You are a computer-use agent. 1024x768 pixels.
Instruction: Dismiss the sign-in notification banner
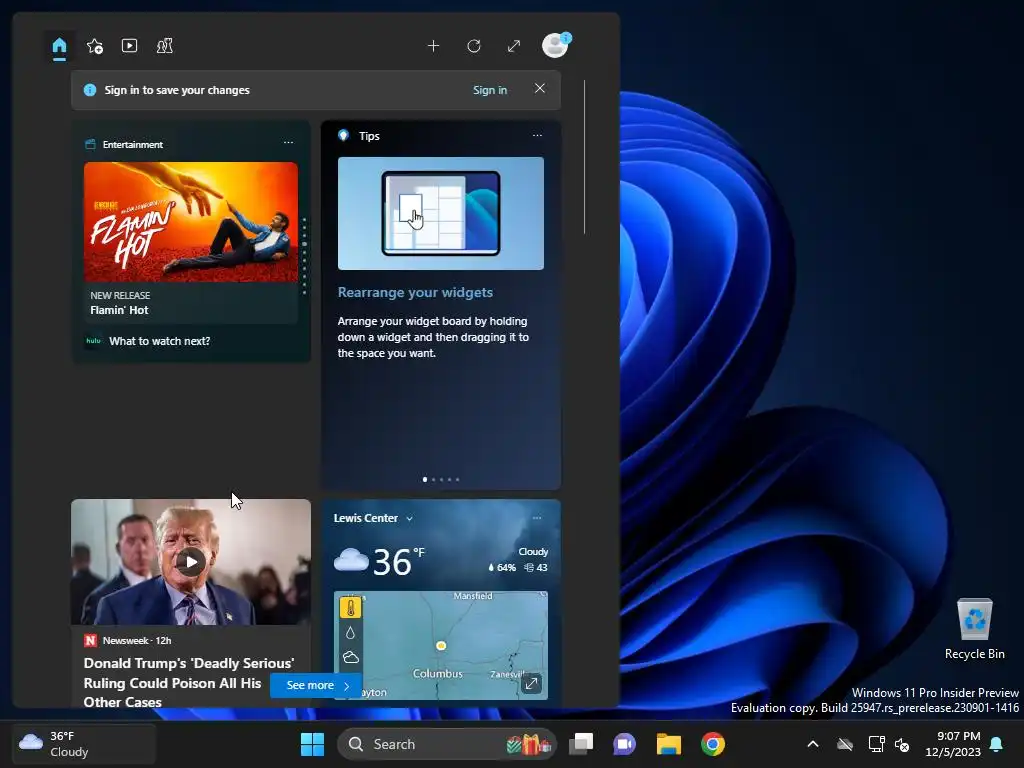(539, 88)
